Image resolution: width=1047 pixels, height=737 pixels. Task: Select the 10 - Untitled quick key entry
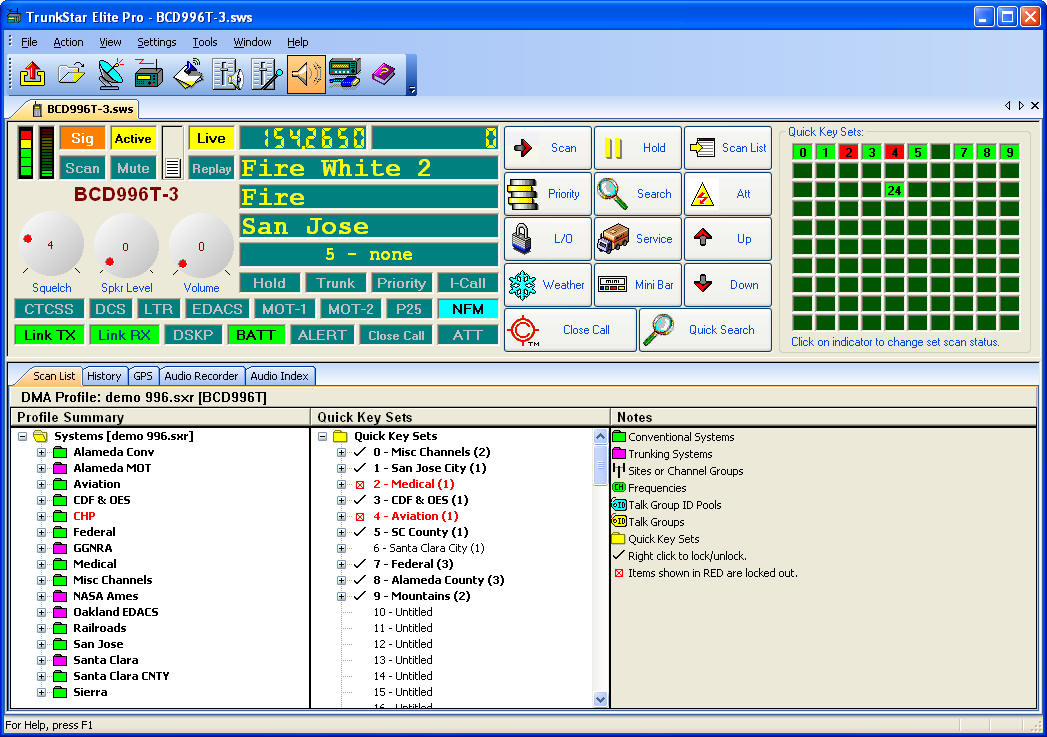[403, 612]
